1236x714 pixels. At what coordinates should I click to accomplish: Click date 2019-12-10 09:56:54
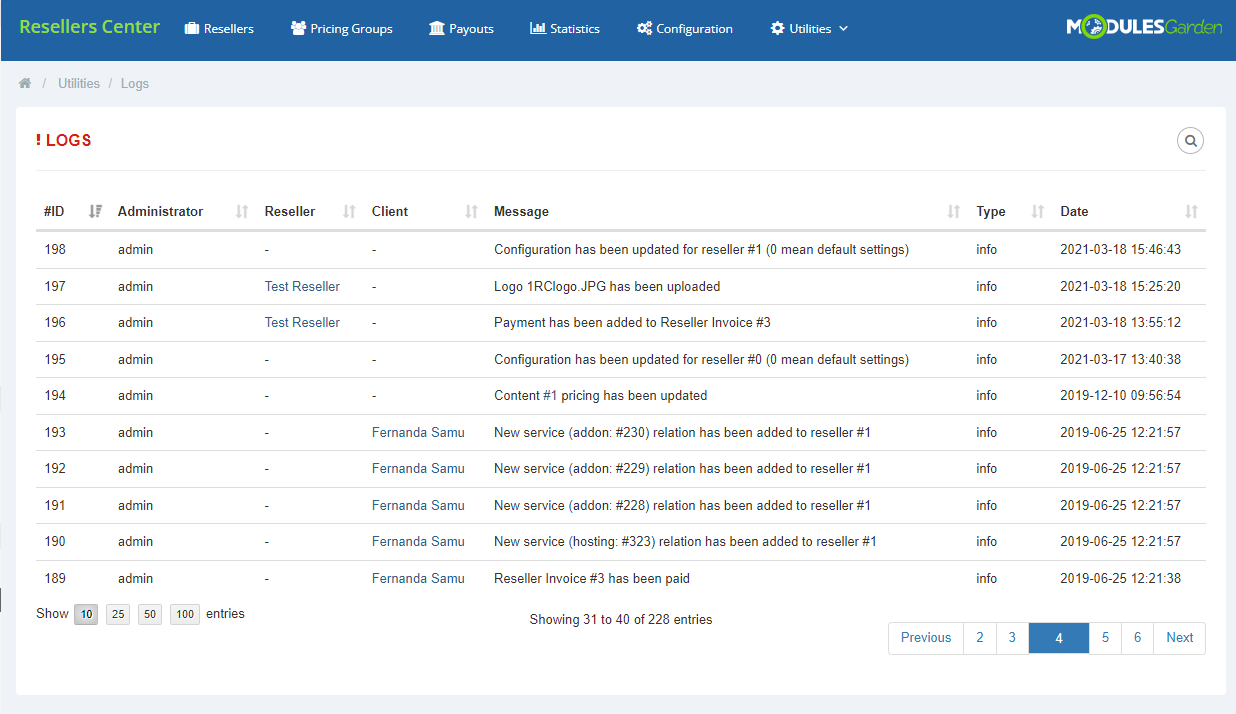pos(1120,395)
